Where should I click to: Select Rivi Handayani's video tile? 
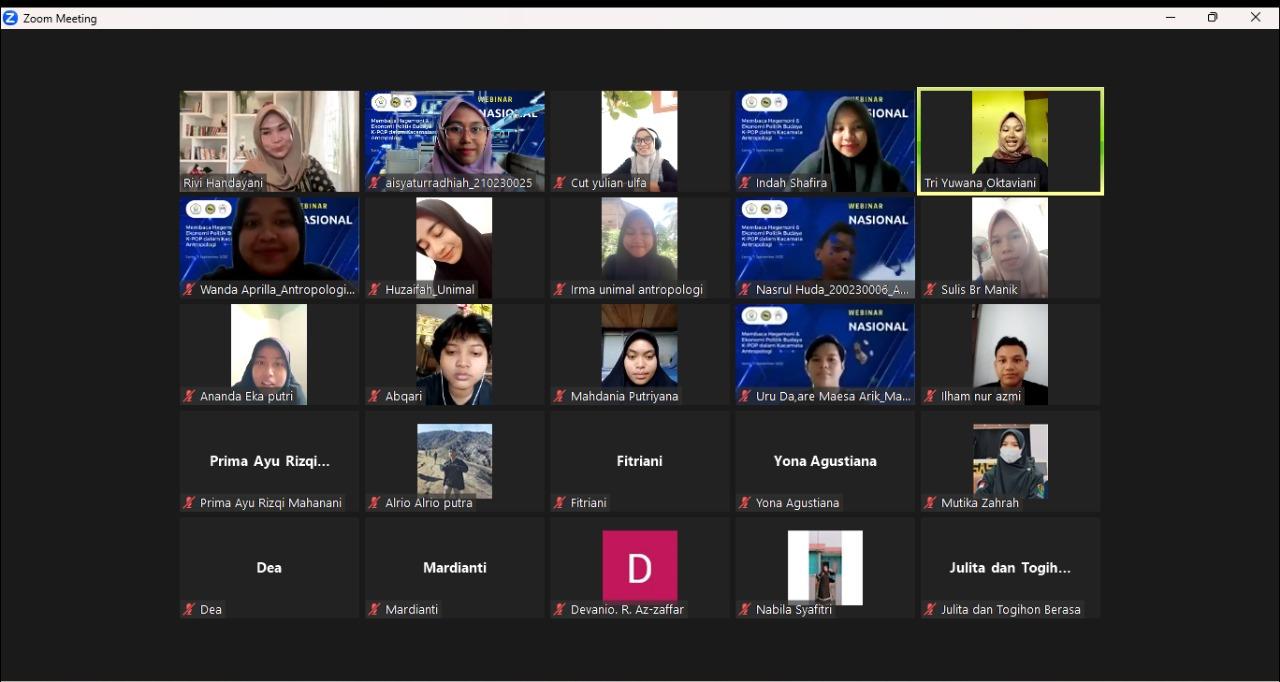click(268, 140)
